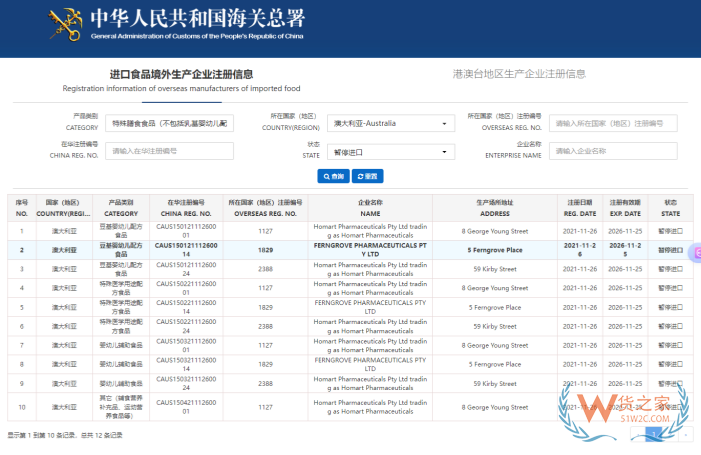
Task: Select the 进口食品境外生产企业注册信息 tab
Action: pos(182,80)
